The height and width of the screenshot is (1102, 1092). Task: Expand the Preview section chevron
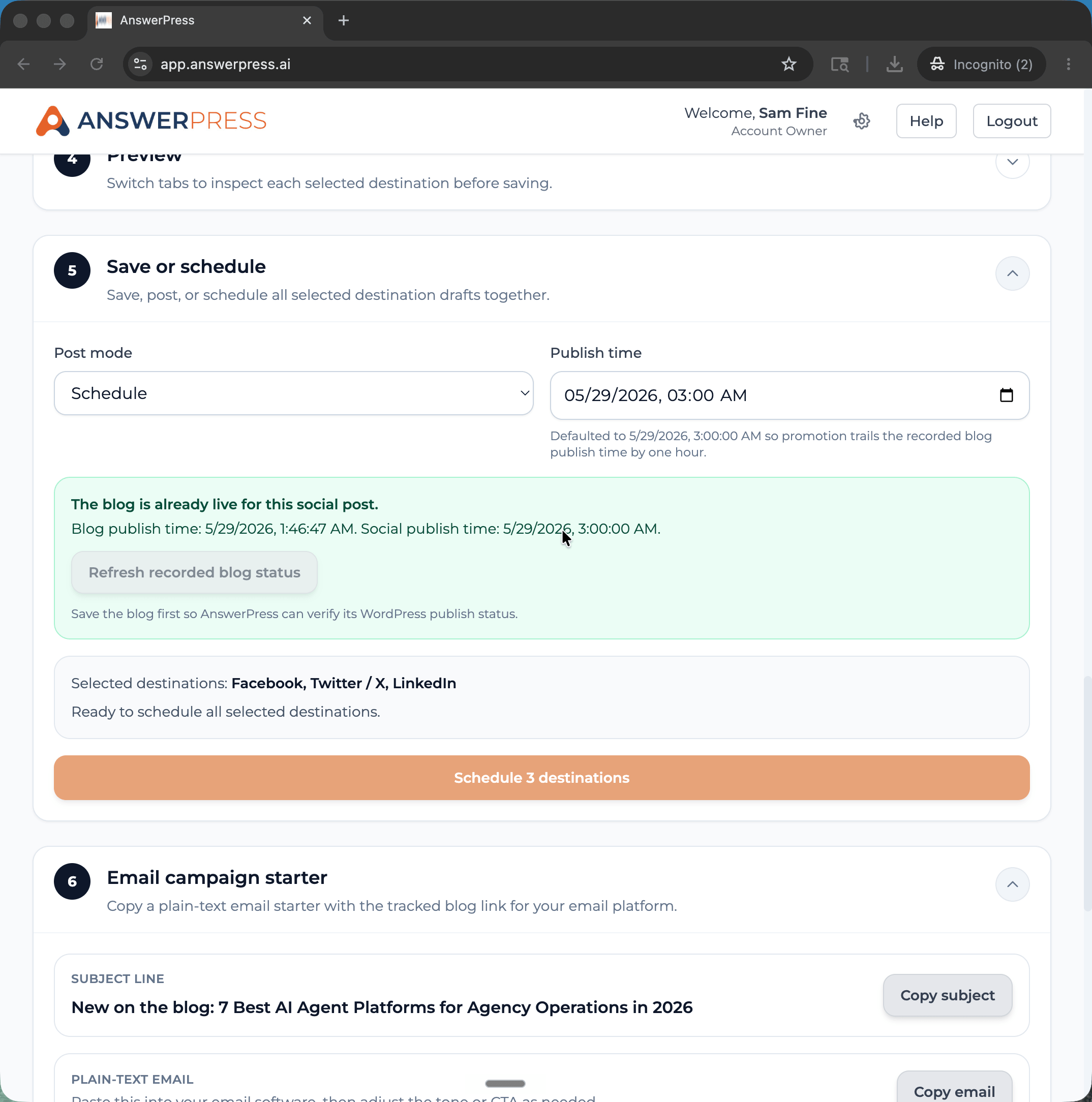(x=1012, y=162)
